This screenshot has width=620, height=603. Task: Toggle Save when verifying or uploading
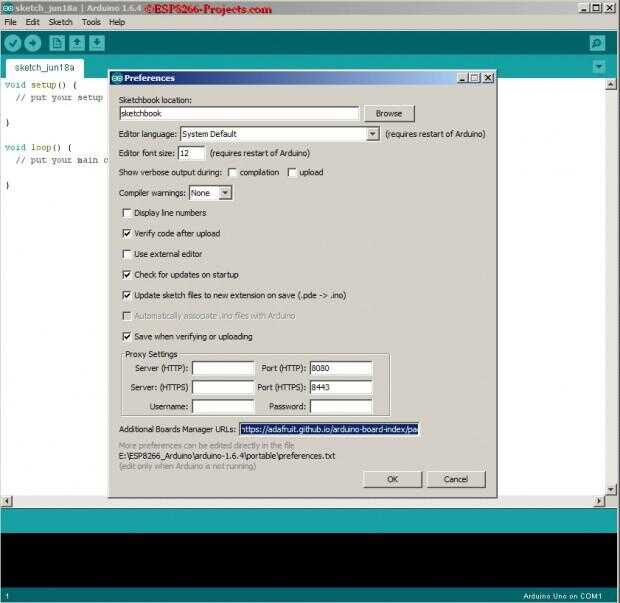(x=127, y=337)
